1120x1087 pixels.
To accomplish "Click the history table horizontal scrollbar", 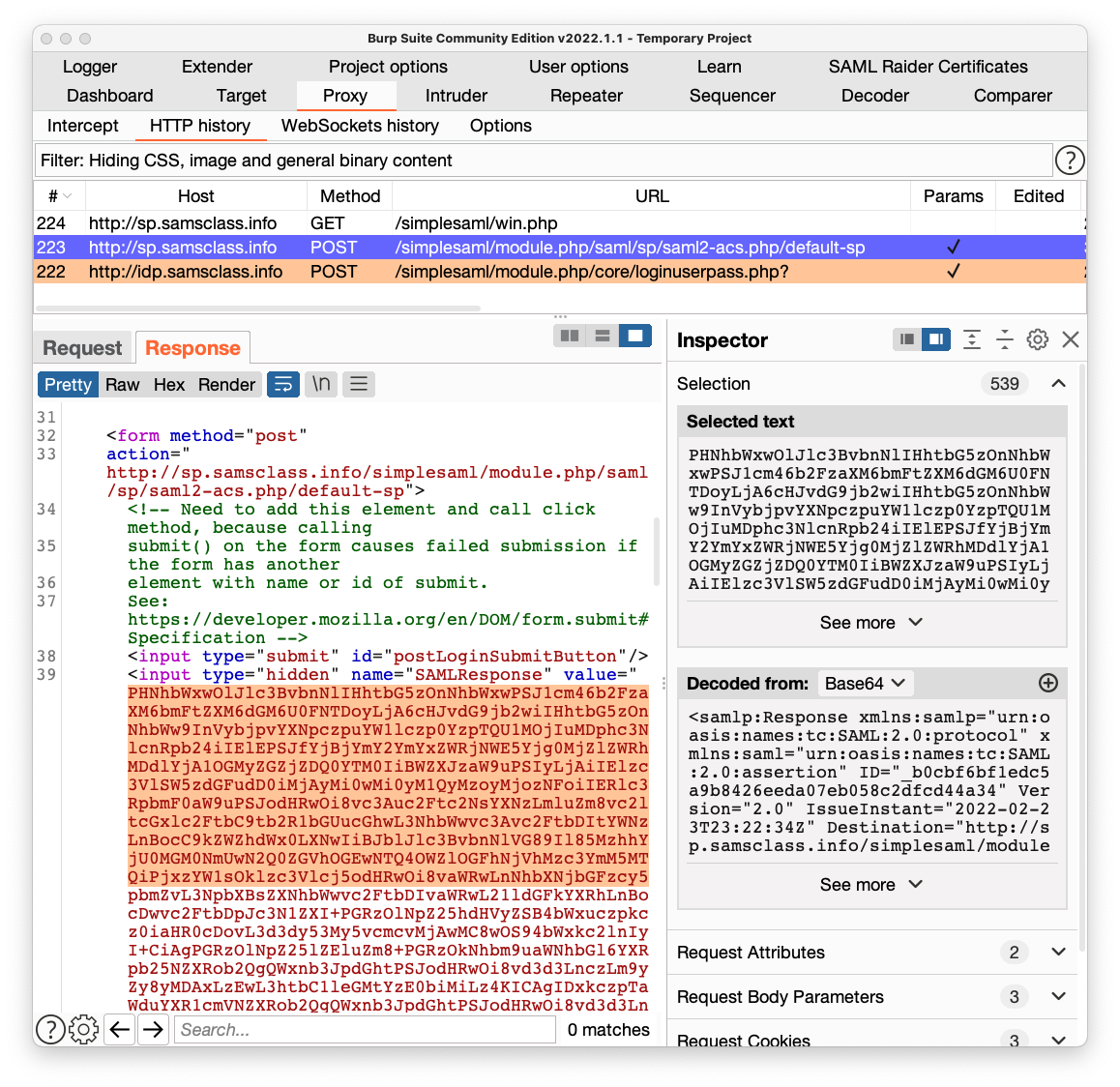I will [258, 308].
